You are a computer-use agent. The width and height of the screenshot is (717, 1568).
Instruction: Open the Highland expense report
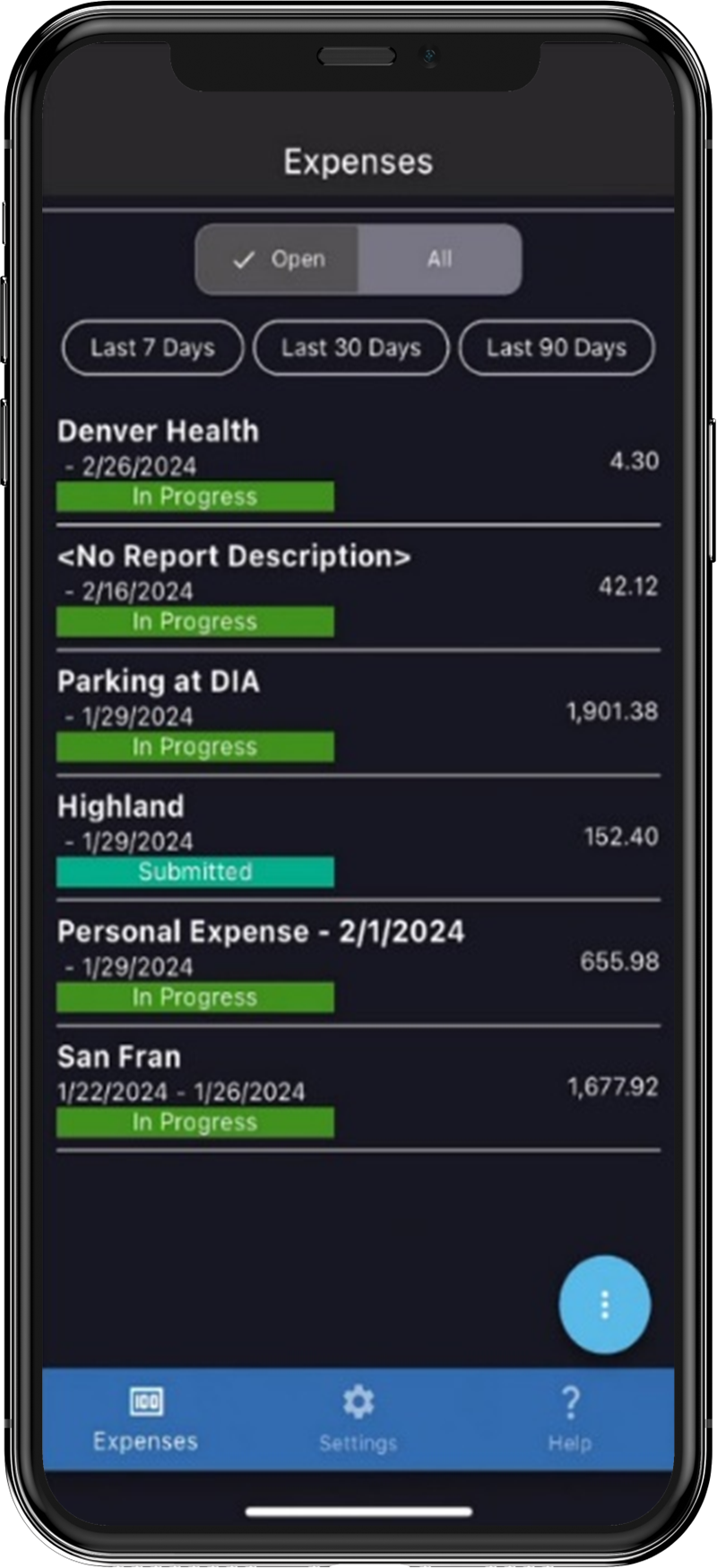coord(121,806)
